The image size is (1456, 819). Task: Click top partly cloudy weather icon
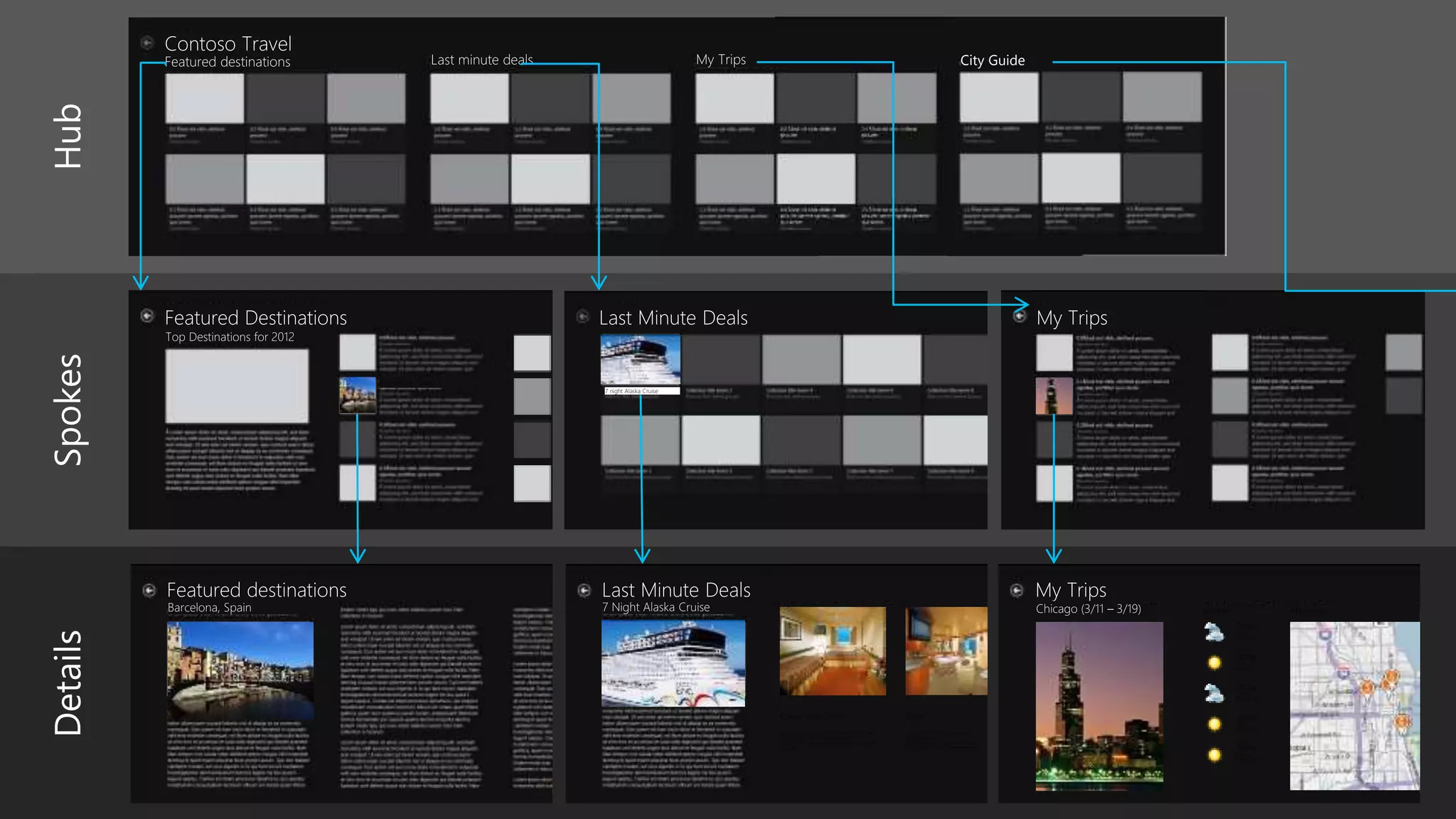[x=1214, y=631]
